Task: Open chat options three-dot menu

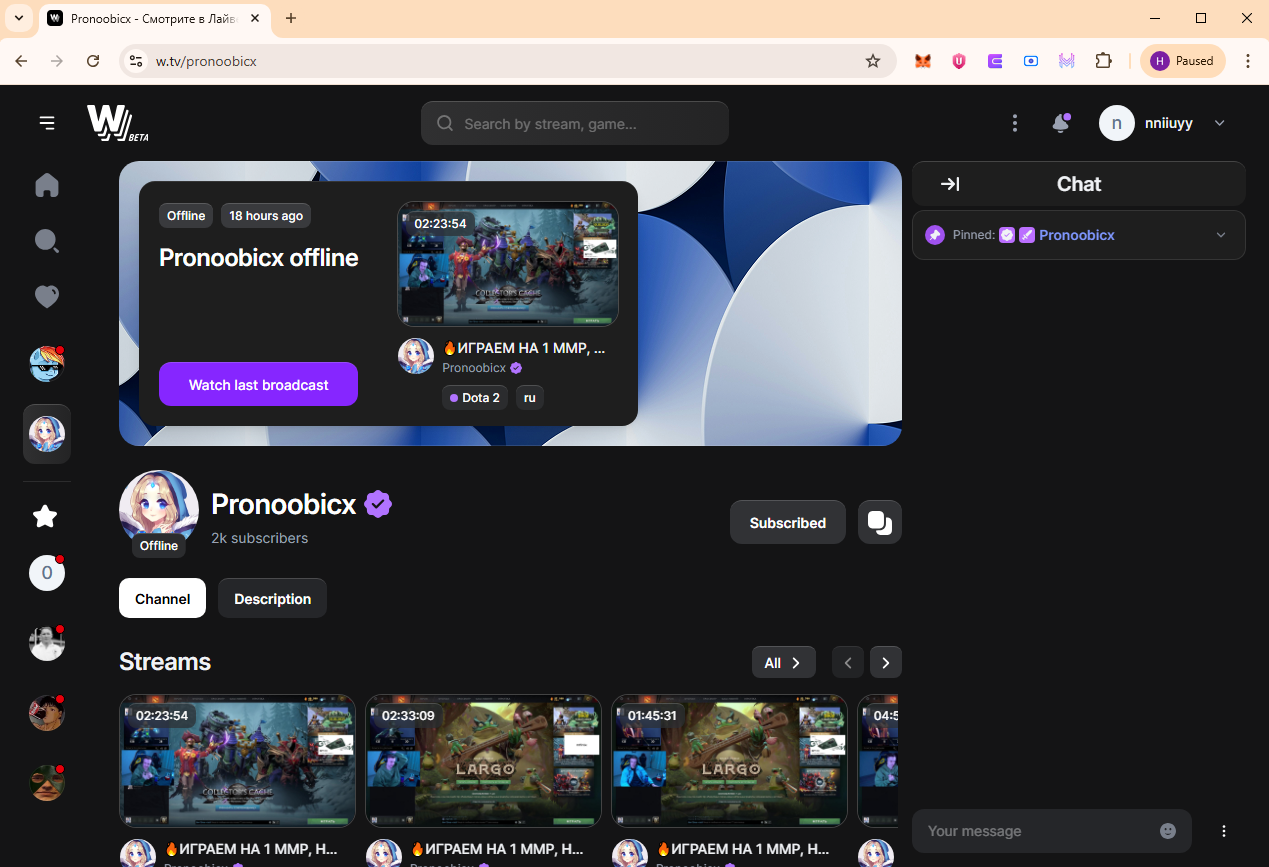Action: tap(1224, 831)
